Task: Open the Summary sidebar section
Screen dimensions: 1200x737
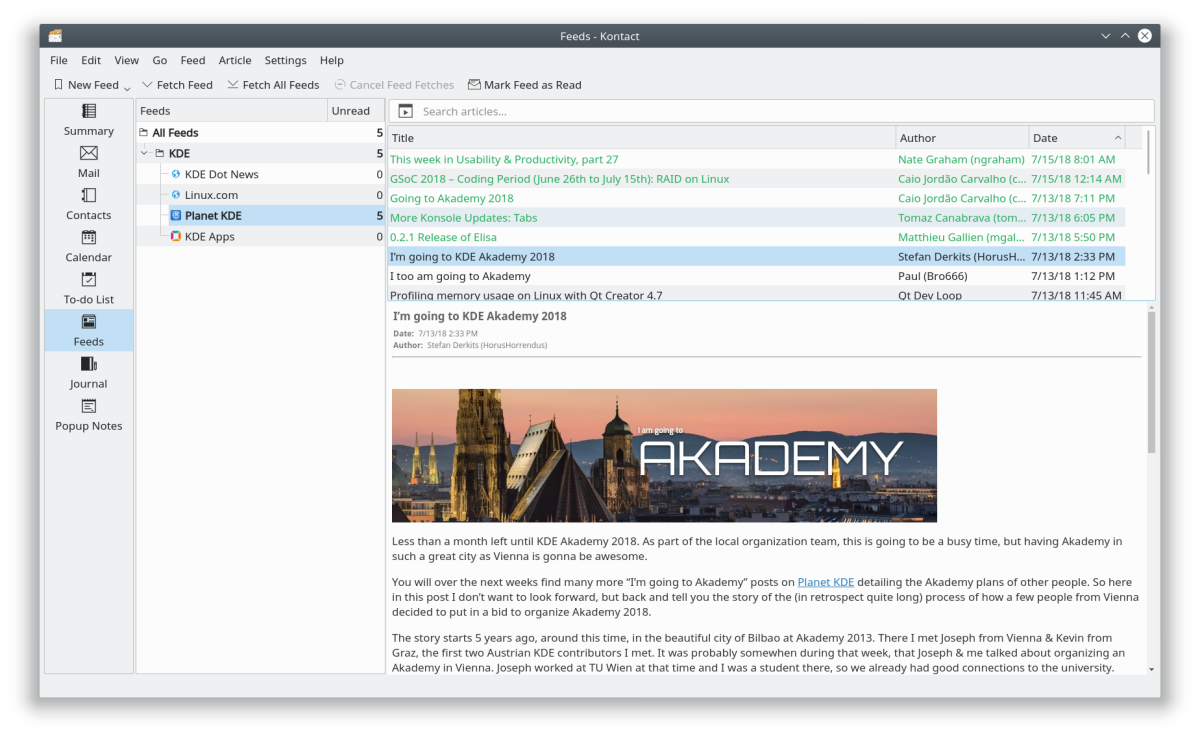Action: pyautogui.click(x=89, y=120)
